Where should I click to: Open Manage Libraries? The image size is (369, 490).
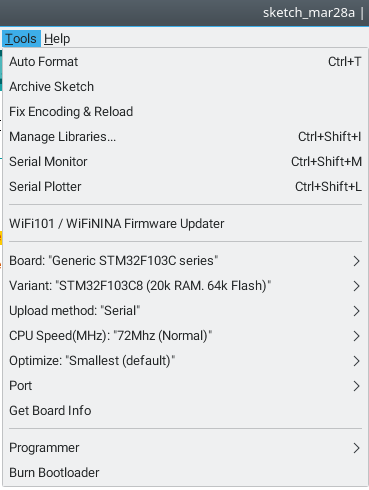point(185,137)
